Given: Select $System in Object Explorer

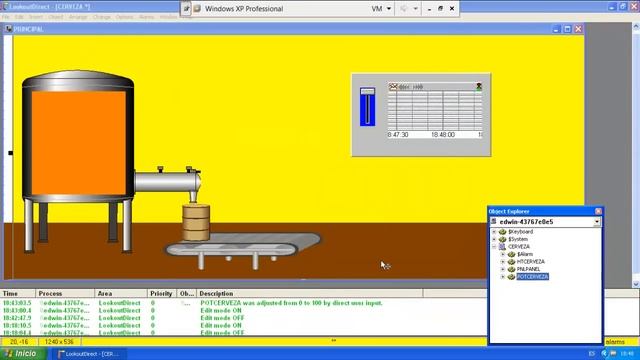Looking at the screenshot, I should click(518, 239).
